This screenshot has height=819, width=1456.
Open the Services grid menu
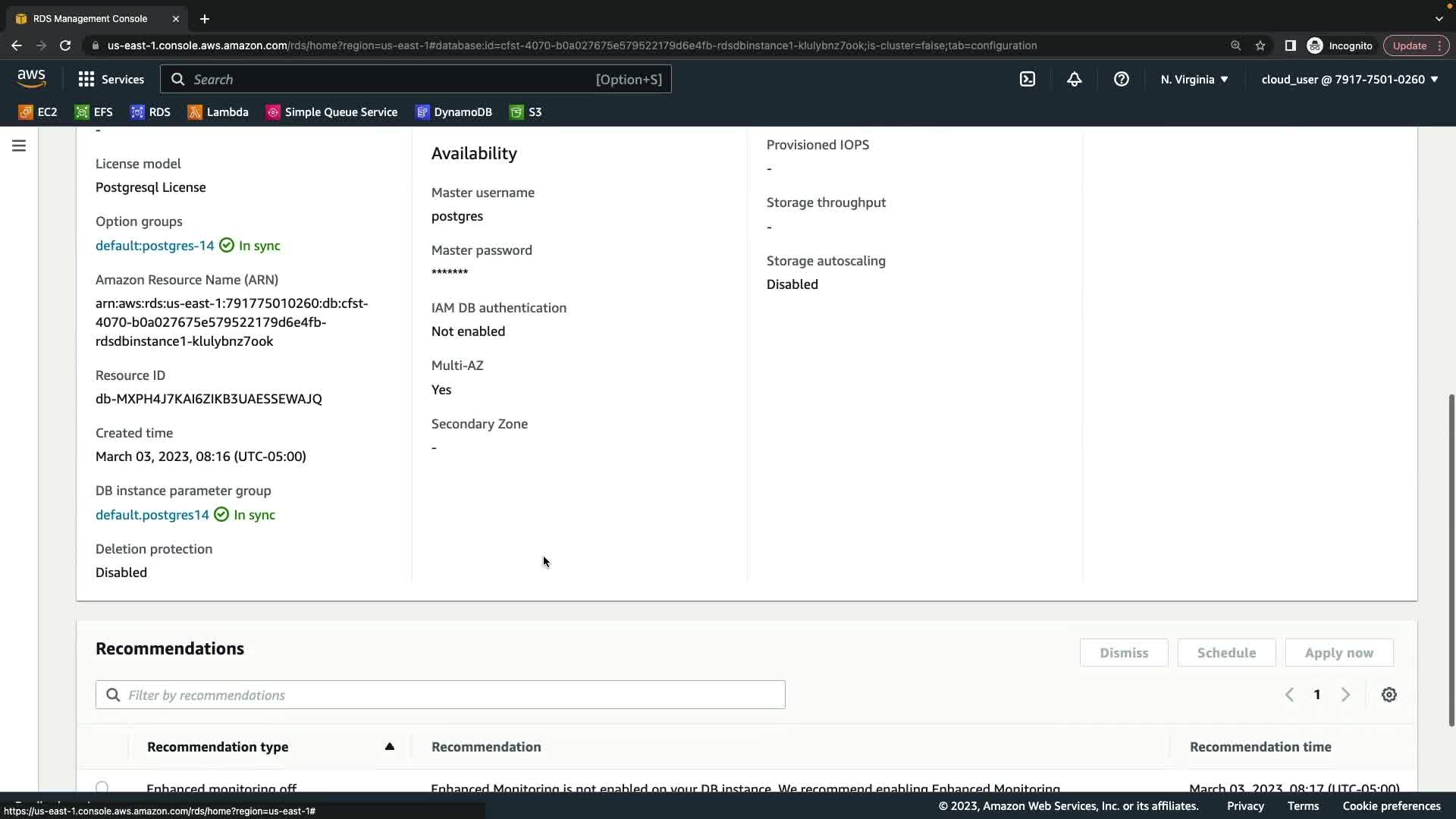[x=111, y=79]
